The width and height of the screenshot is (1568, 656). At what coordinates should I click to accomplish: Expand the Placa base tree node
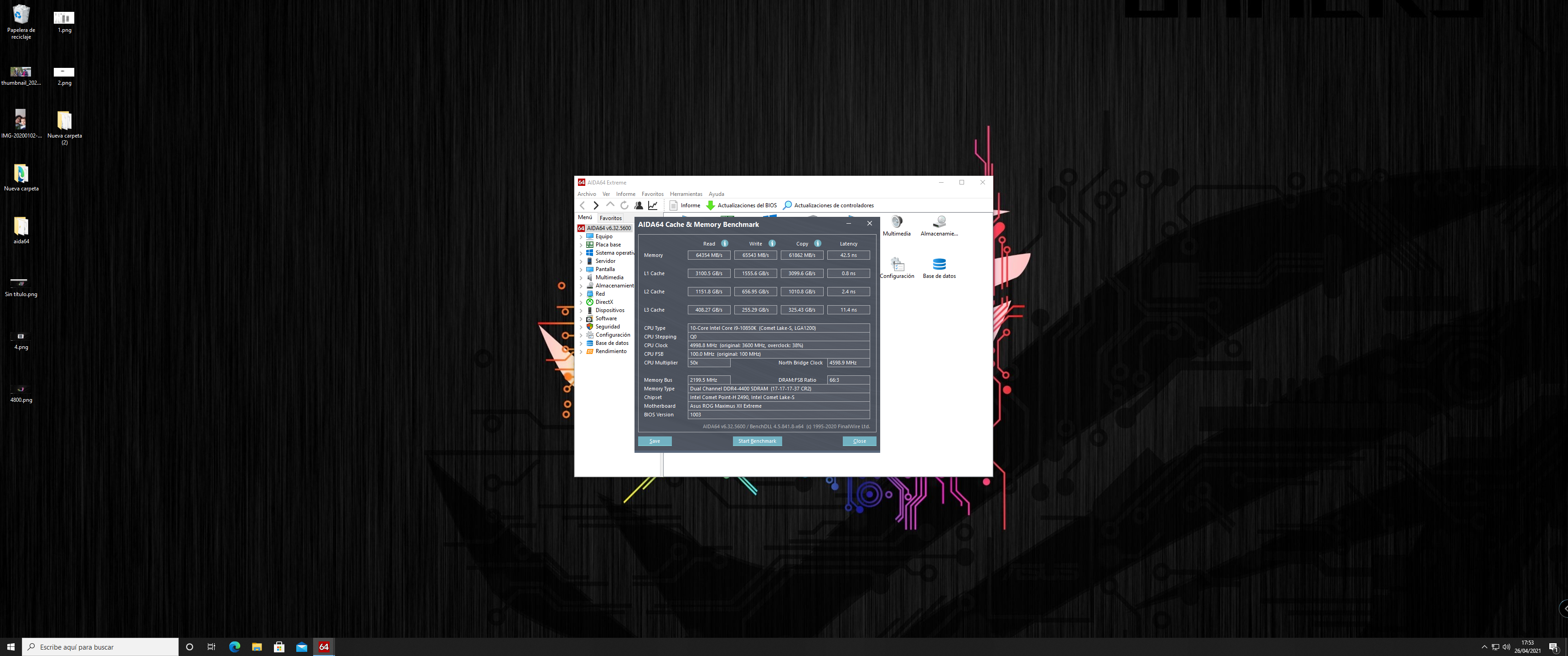[x=581, y=245]
